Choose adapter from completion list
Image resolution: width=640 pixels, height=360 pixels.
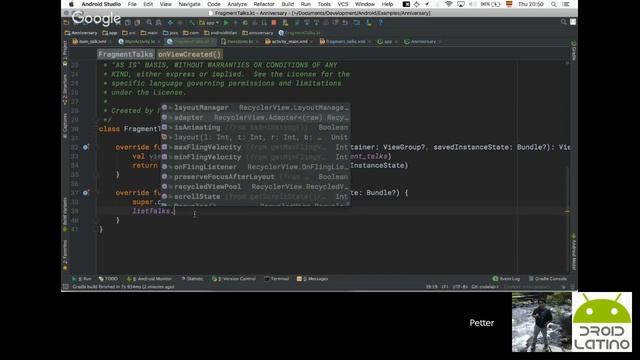(x=255, y=118)
